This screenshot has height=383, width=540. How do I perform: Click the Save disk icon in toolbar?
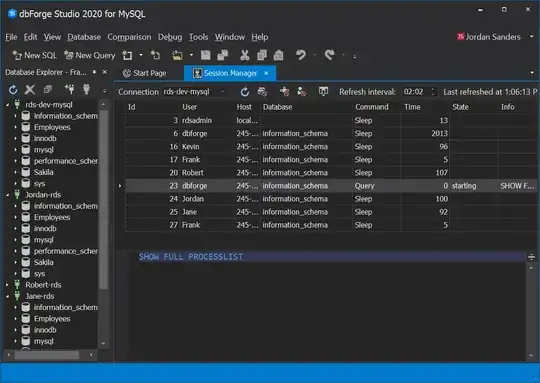pyautogui.click(x=206, y=55)
